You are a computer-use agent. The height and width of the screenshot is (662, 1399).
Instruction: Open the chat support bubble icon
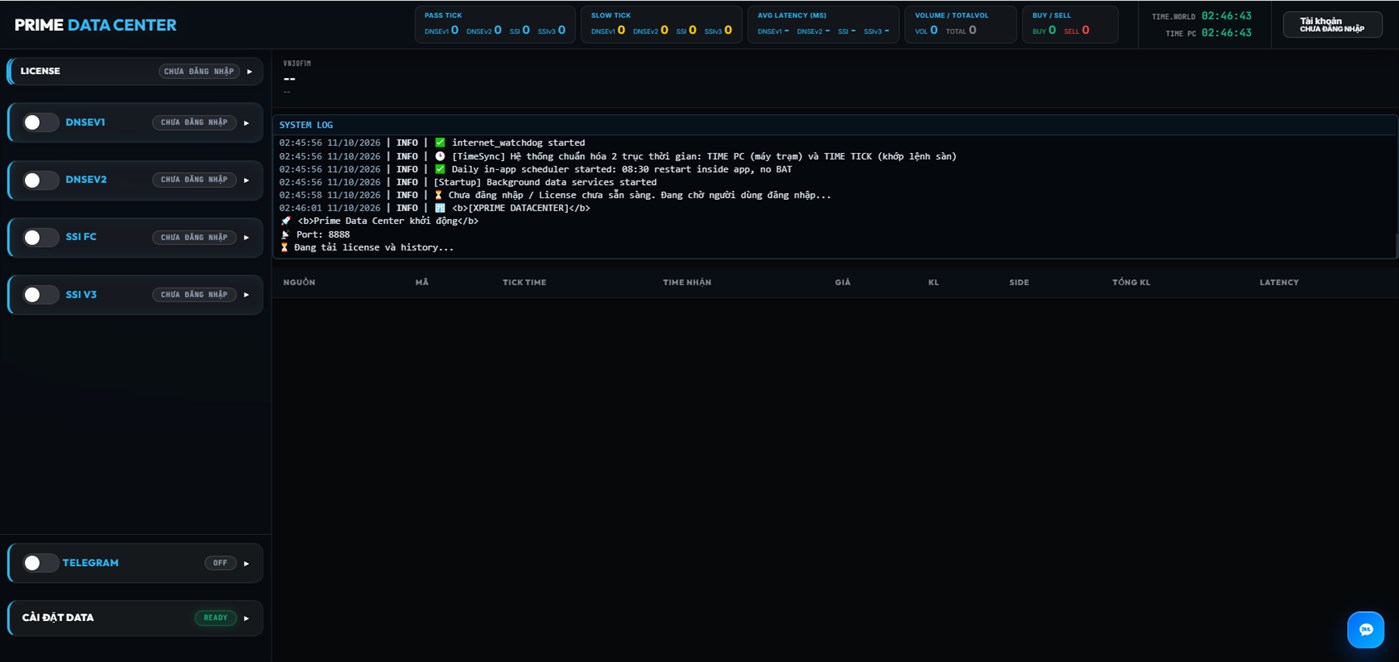[x=1366, y=629]
